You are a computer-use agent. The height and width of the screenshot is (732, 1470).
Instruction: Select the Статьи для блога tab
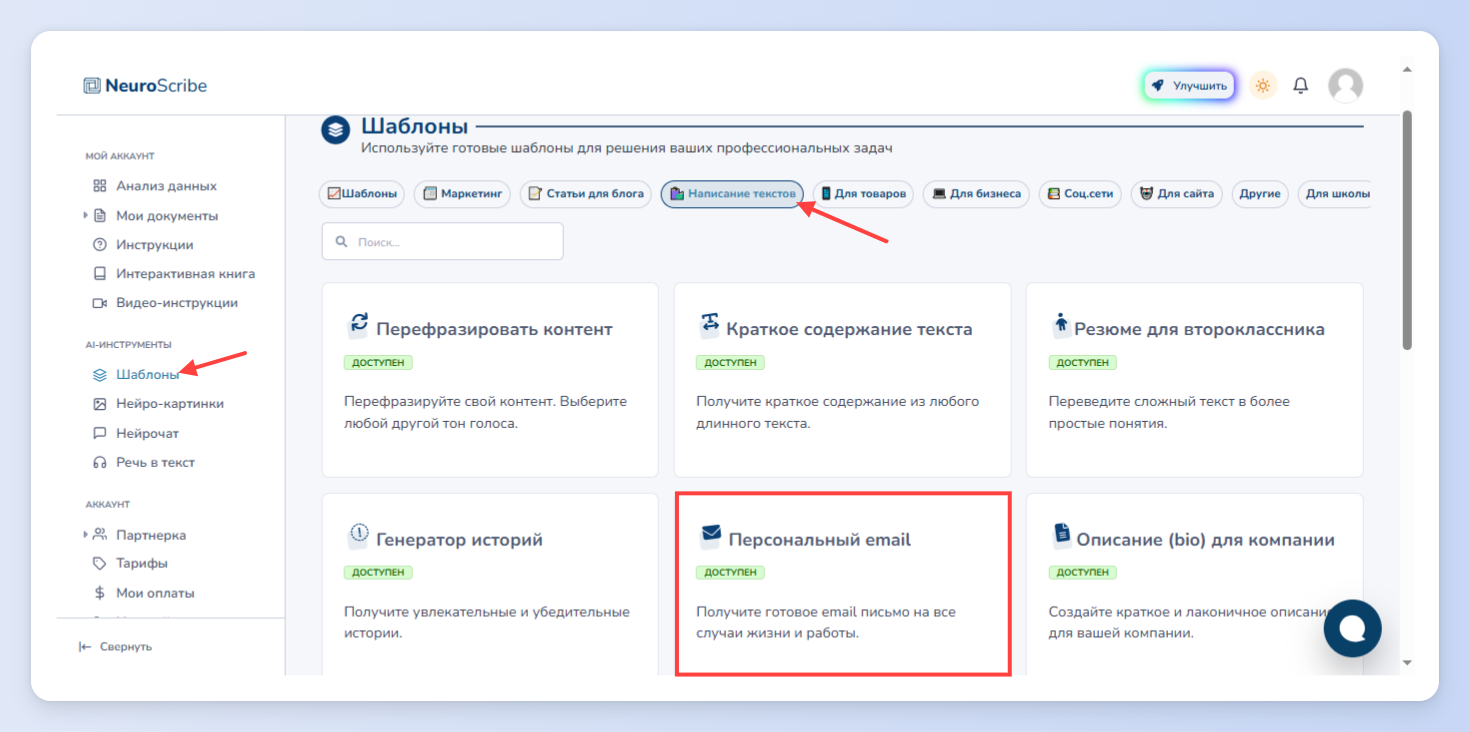pyautogui.click(x=586, y=194)
